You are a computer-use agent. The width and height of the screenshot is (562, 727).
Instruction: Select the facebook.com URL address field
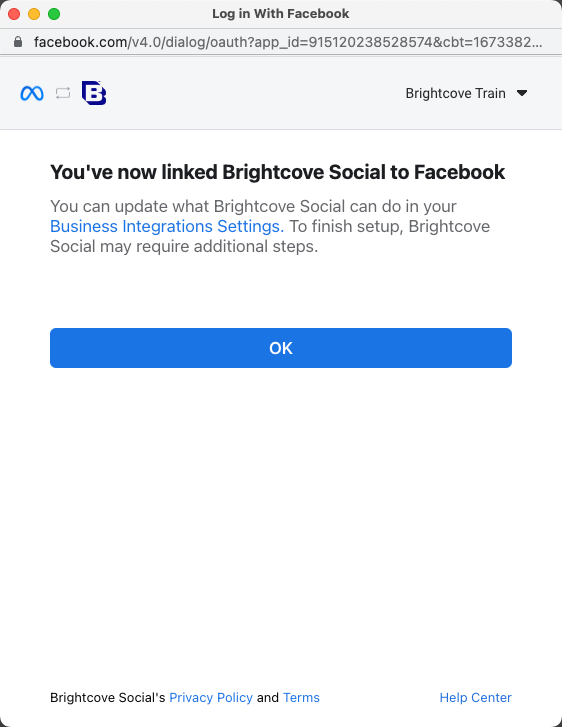[287, 42]
